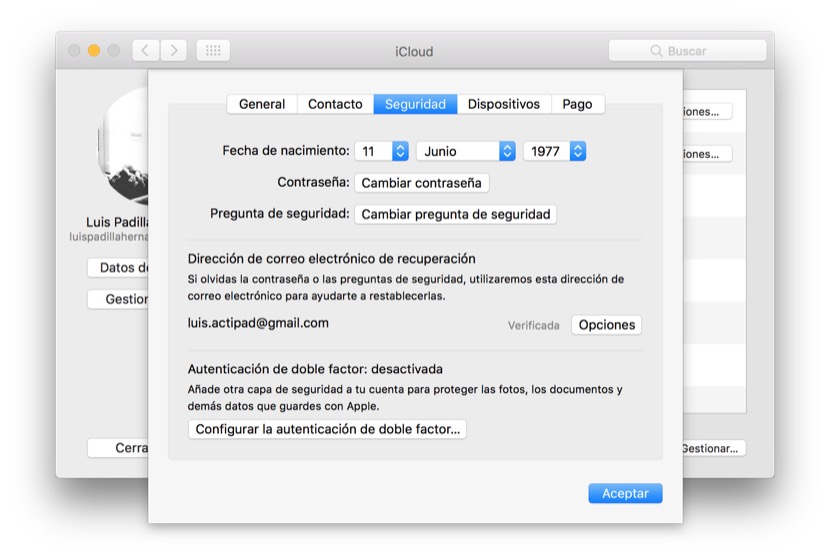Click the profile picture in iCloud window
The height and width of the screenshot is (557, 830).
point(123,146)
